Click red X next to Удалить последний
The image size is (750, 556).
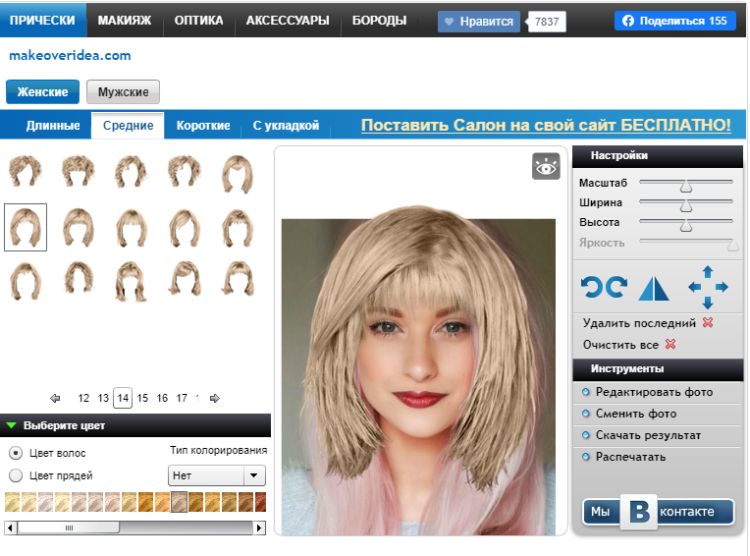708,323
